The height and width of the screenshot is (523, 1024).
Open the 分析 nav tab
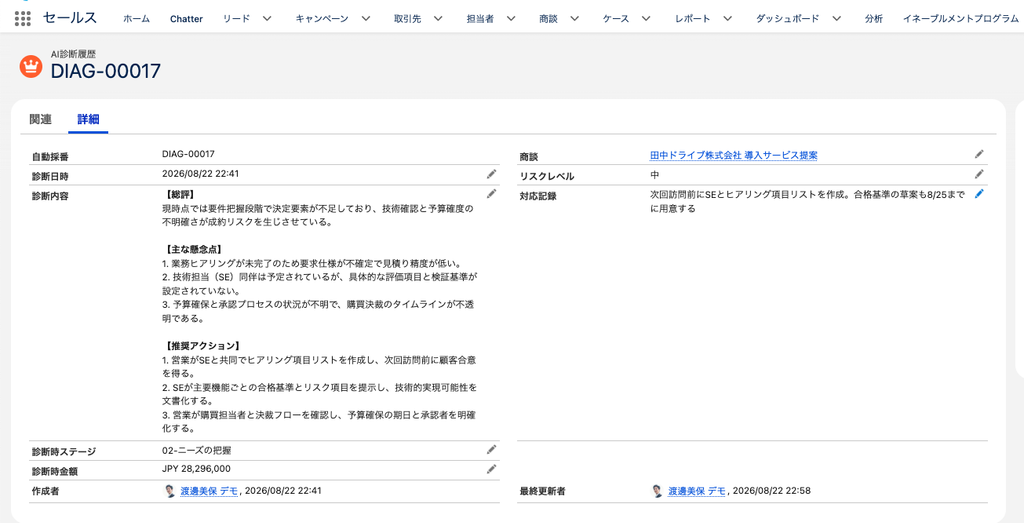[x=874, y=19]
